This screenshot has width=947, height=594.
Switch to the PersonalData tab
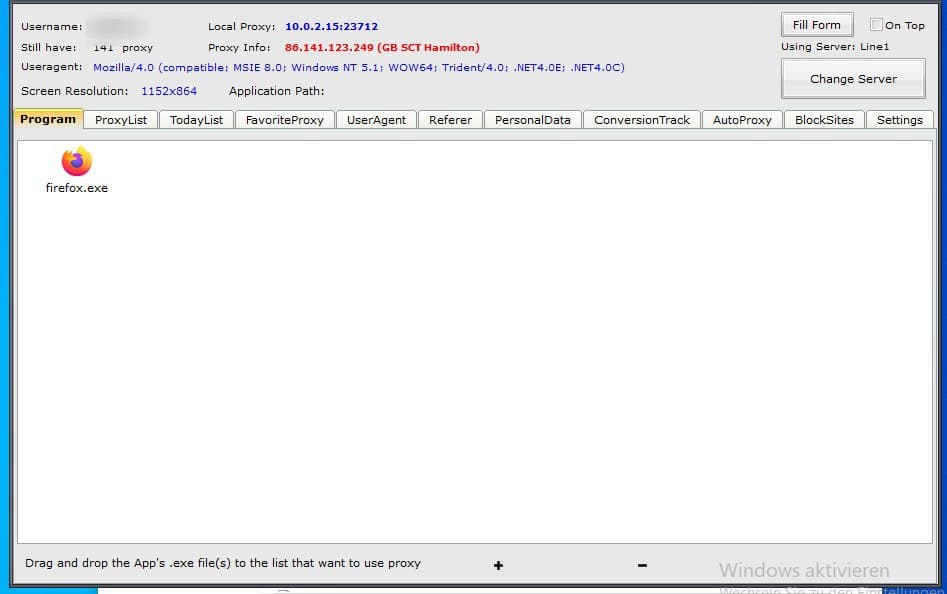click(x=532, y=120)
